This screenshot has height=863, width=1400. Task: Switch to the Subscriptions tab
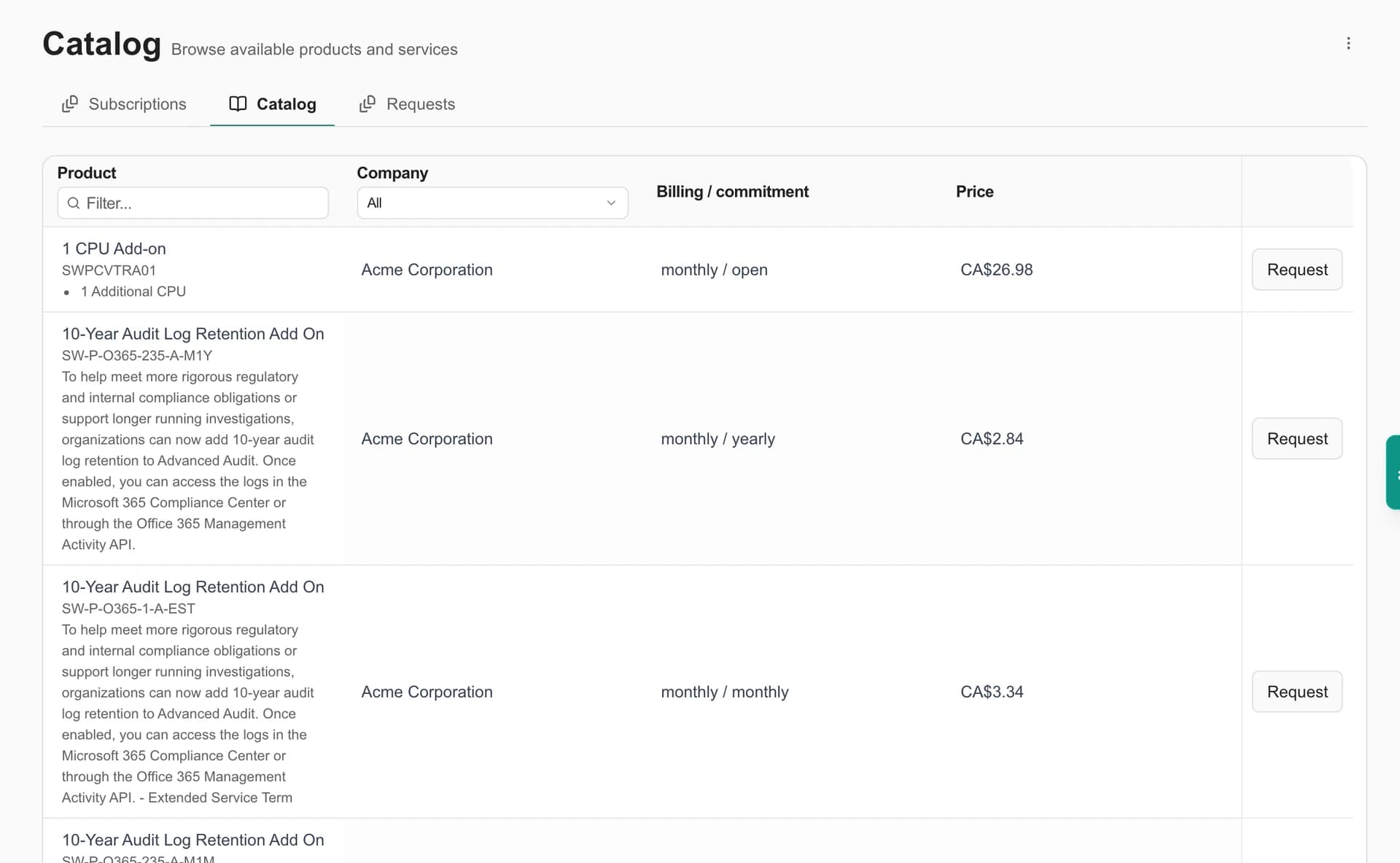pyautogui.click(x=125, y=104)
